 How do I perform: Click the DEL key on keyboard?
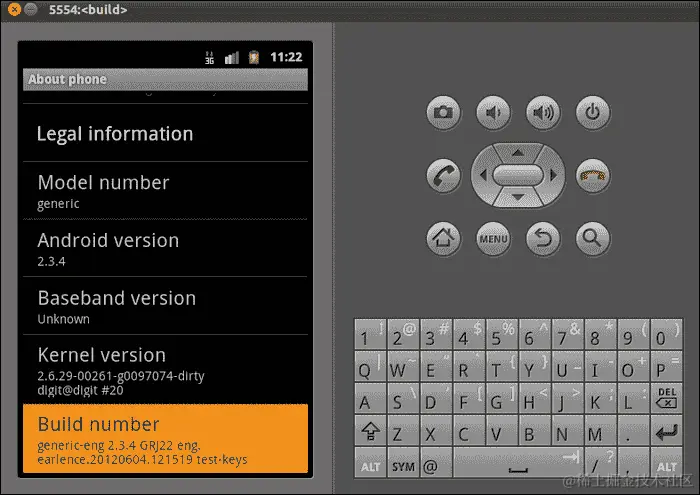[x=667, y=399]
